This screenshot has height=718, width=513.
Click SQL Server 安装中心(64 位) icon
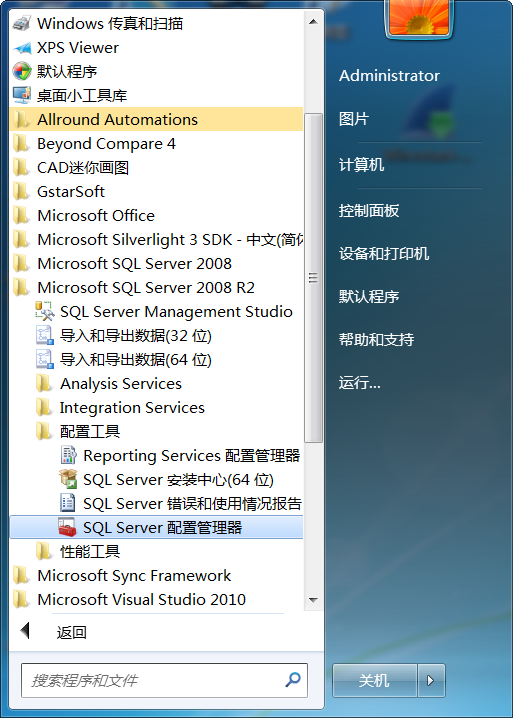pos(68,479)
